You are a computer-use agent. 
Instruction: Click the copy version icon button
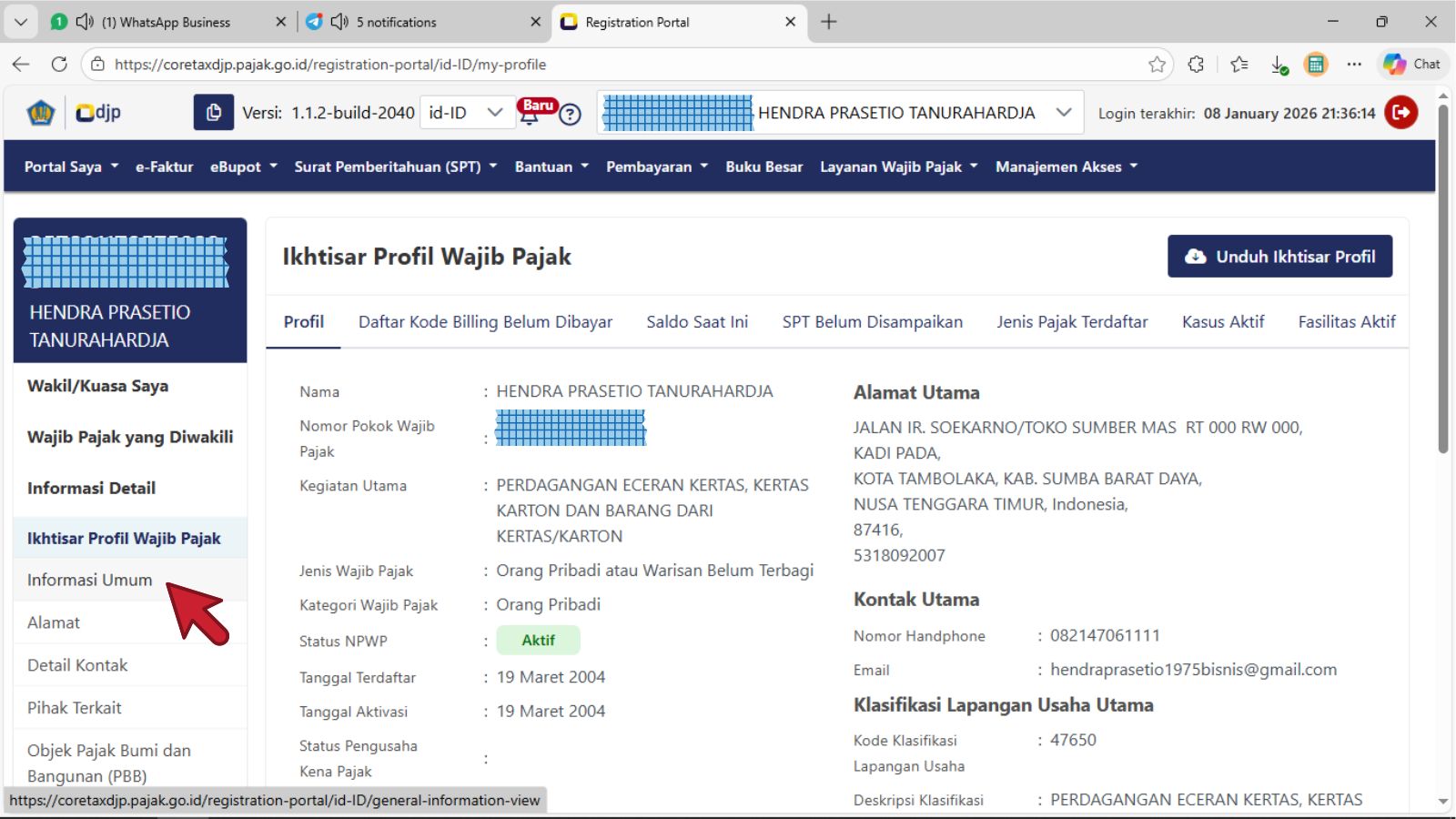(x=213, y=113)
